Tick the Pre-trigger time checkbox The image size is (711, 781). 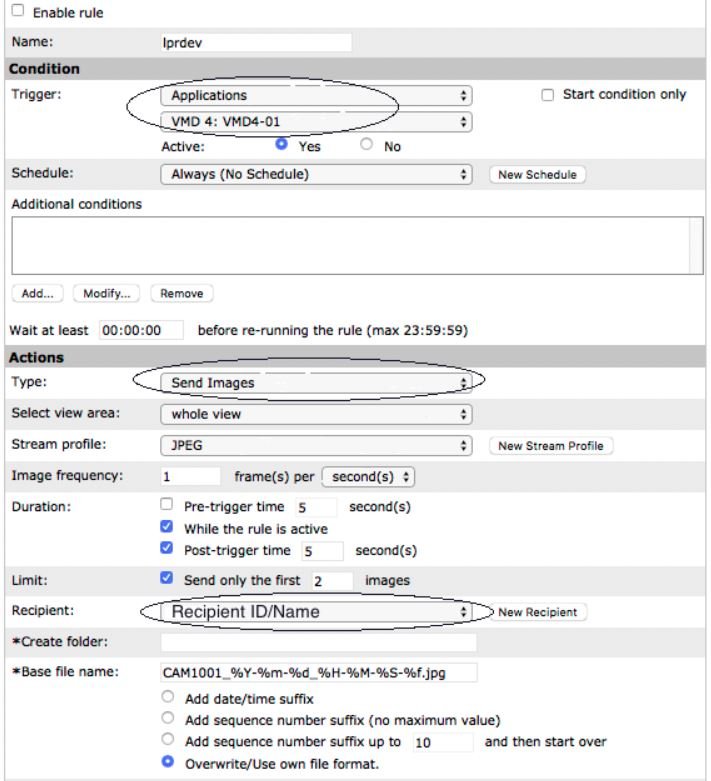[167, 504]
